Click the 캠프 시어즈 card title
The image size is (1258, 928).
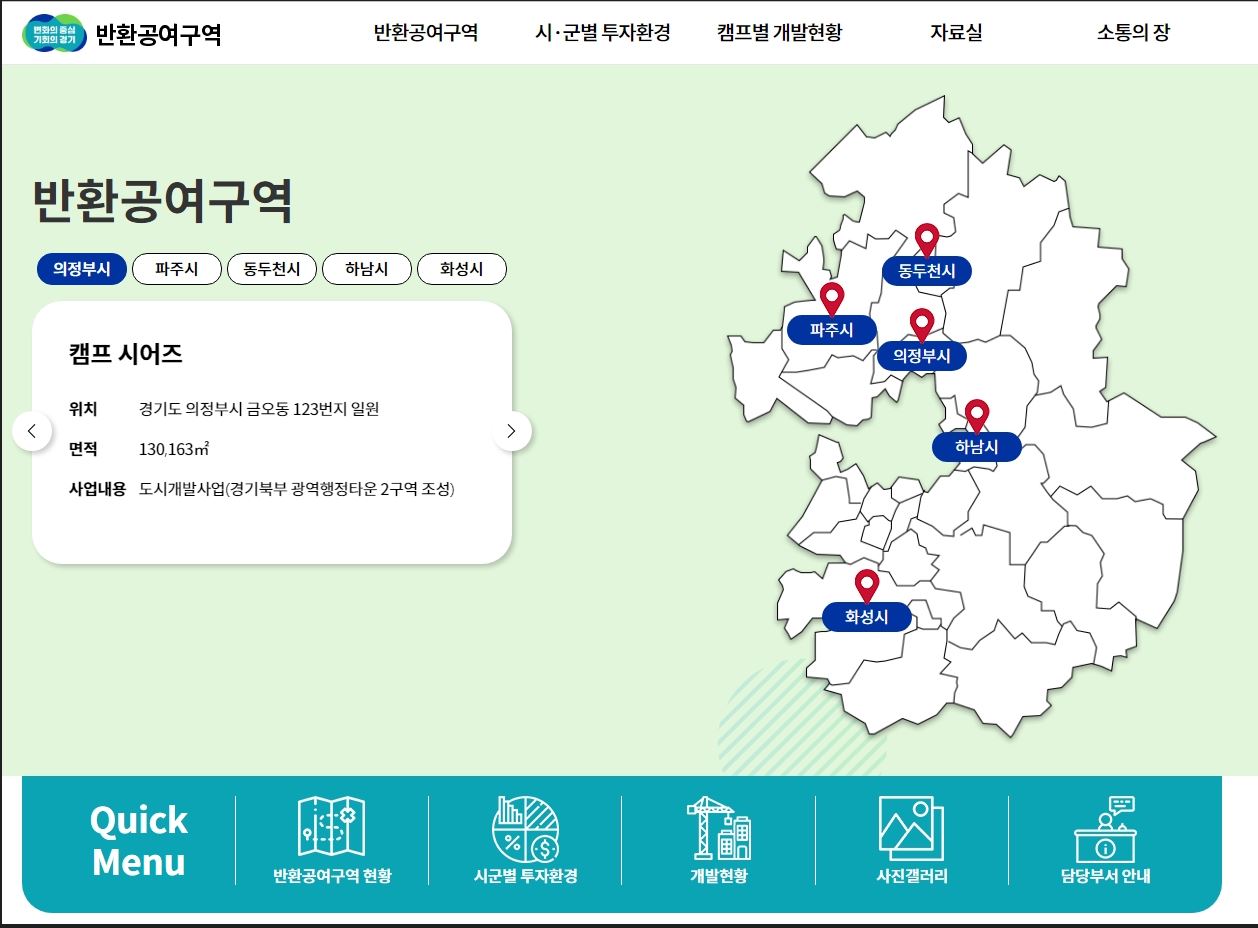(125, 354)
